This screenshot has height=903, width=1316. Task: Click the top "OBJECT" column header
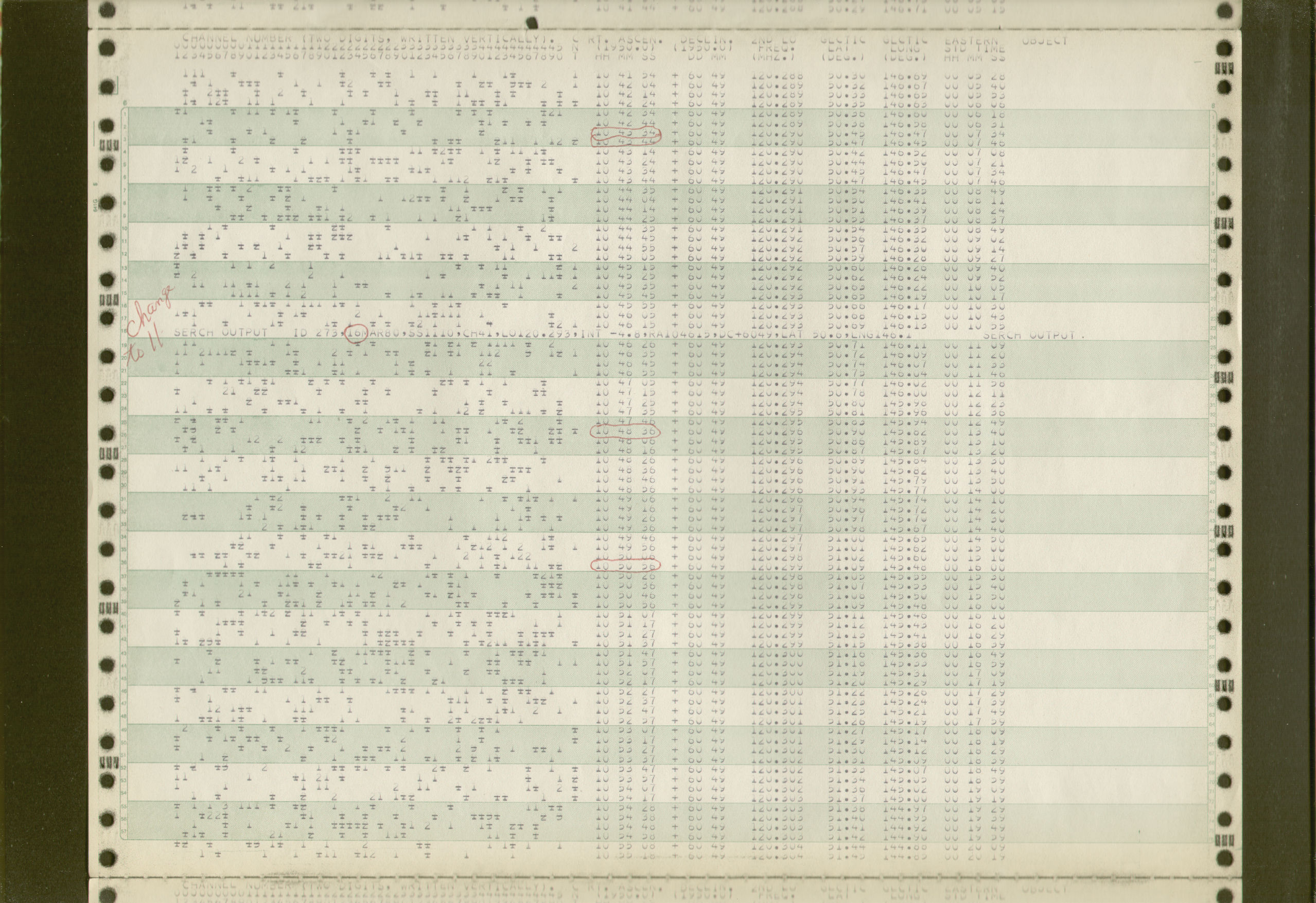point(1045,41)
